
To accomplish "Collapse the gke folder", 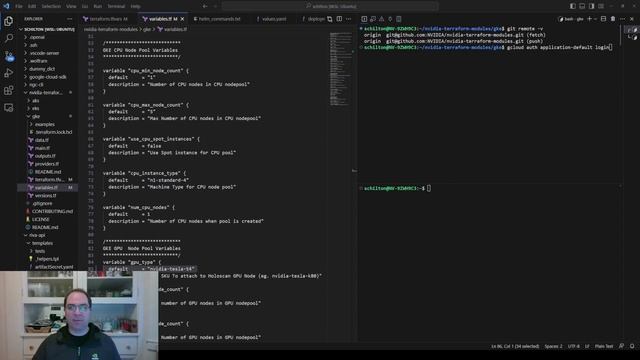I will tap(47, 116).
